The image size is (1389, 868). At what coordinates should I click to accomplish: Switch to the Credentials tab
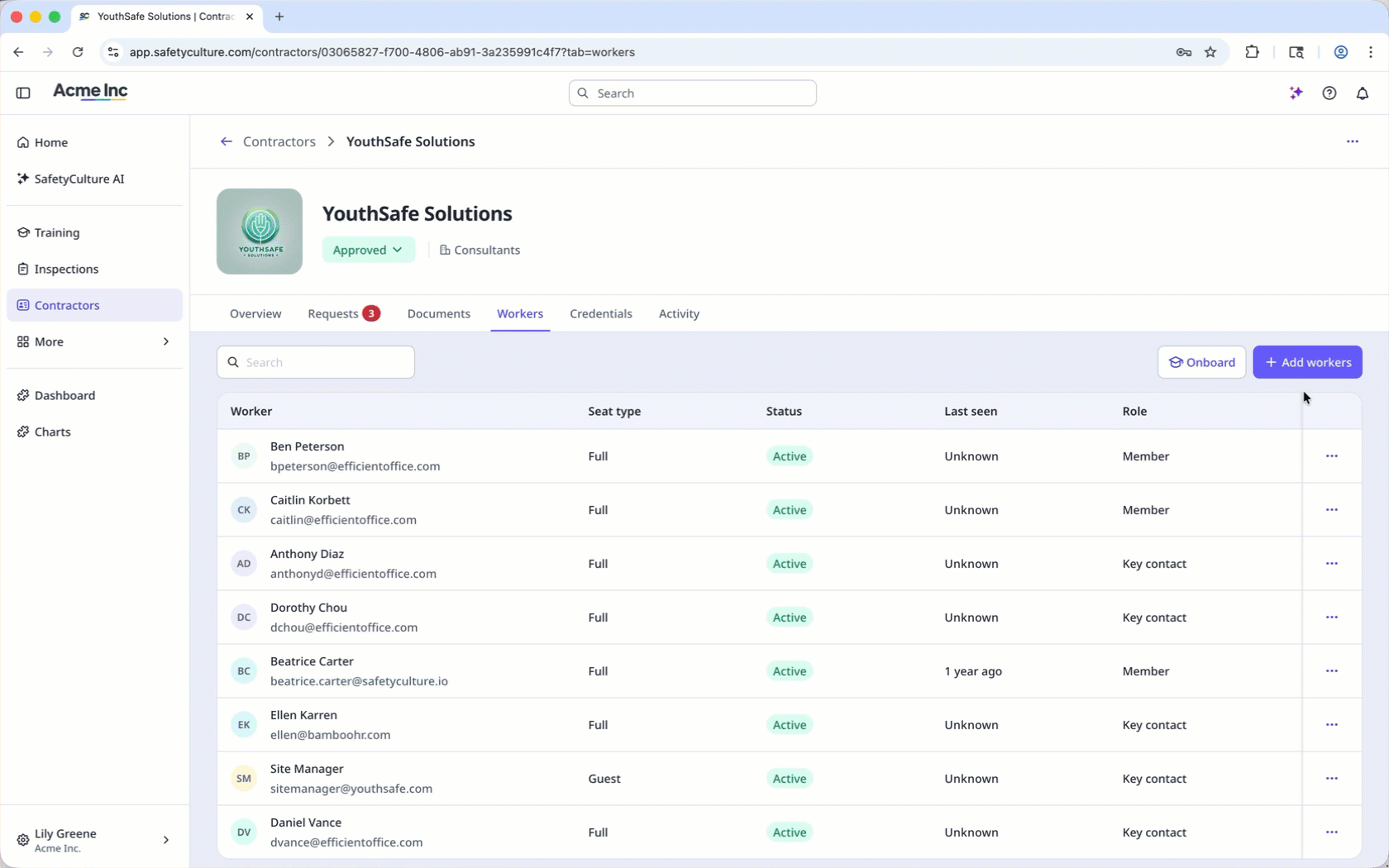click(x=601, y=314)
